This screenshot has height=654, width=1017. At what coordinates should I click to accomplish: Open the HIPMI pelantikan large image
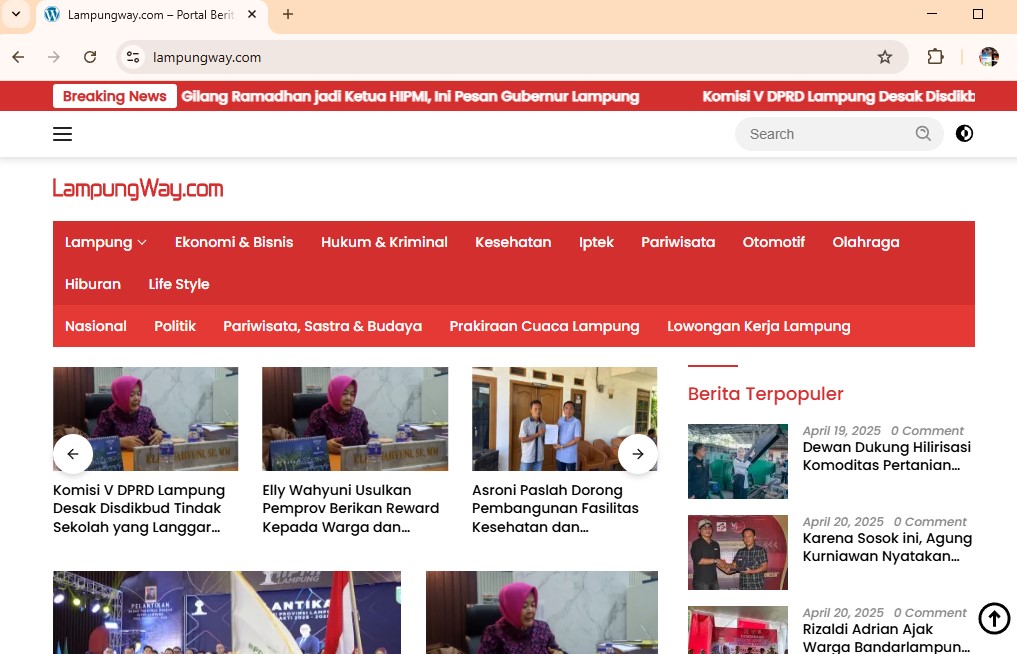(227, 612)
